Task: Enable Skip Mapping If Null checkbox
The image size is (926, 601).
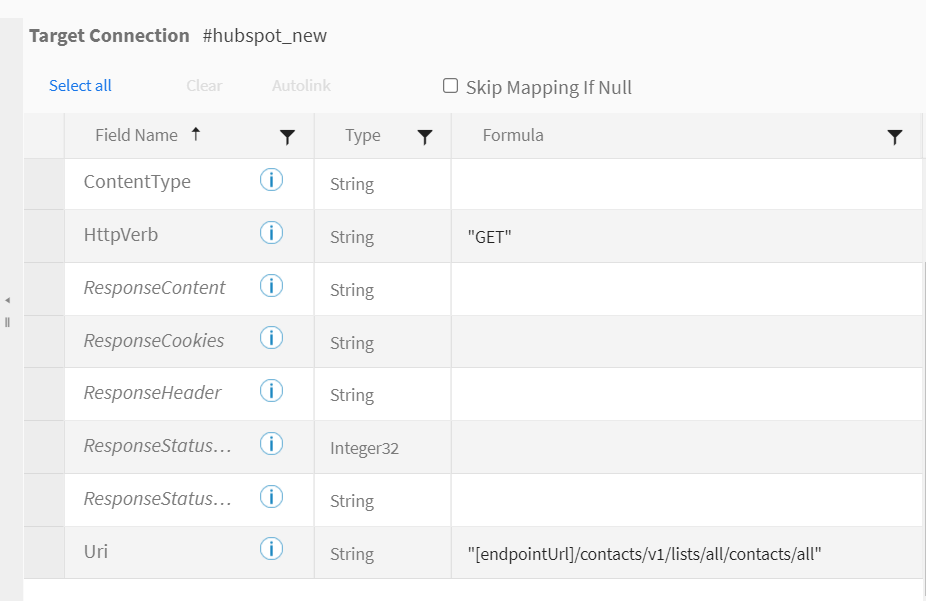Action: pos(450,86)
